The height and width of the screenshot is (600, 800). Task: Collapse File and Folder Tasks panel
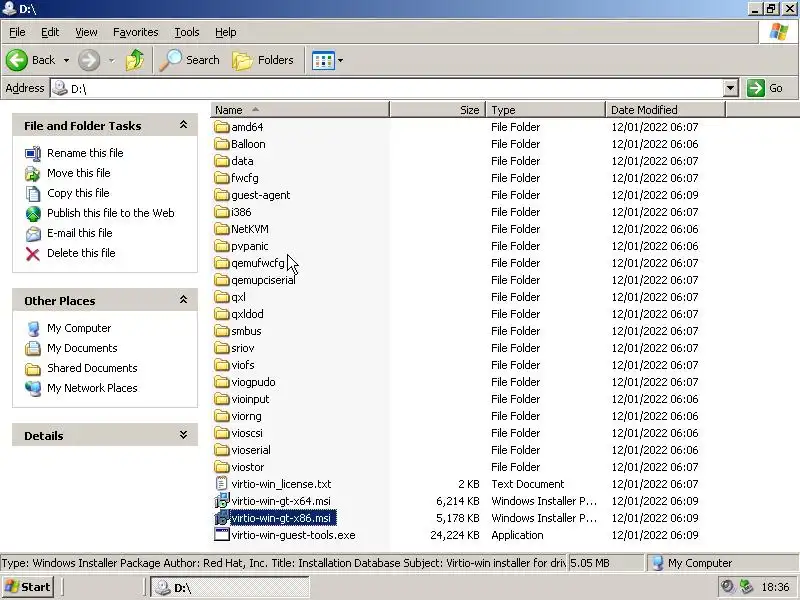point(183,125)
